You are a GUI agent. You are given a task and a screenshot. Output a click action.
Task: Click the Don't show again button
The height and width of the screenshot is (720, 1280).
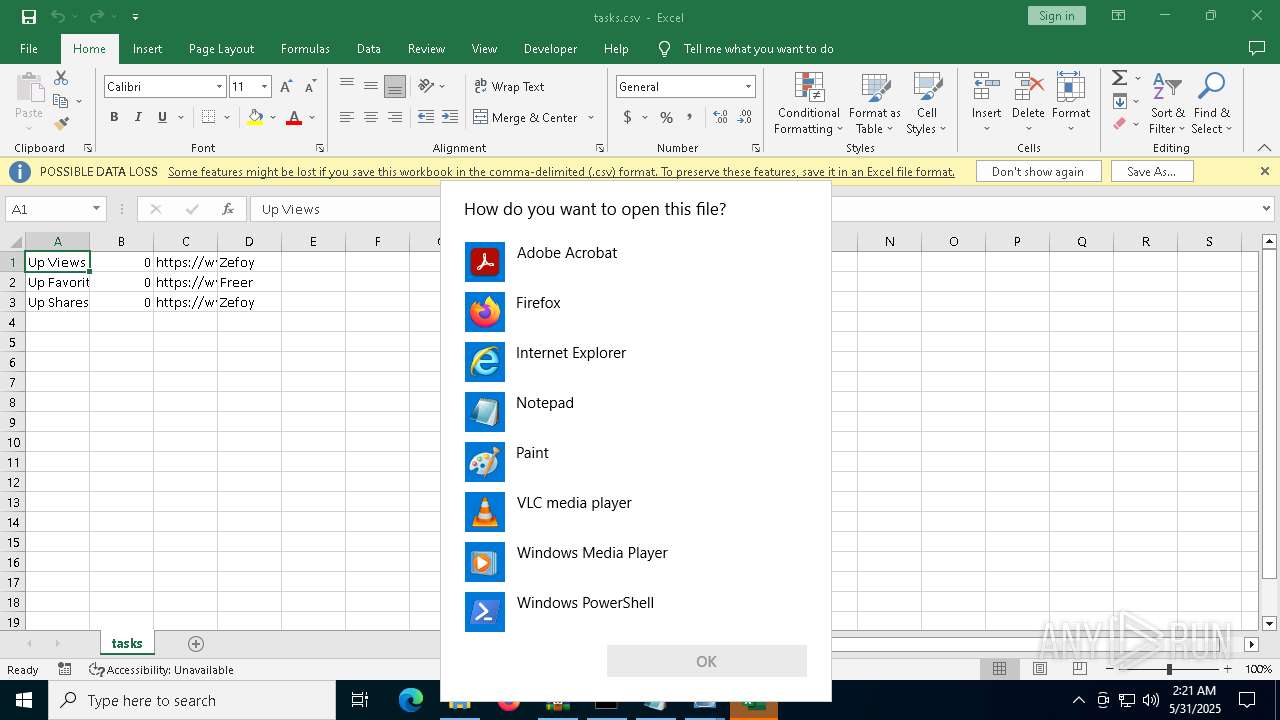point(1038,172)
